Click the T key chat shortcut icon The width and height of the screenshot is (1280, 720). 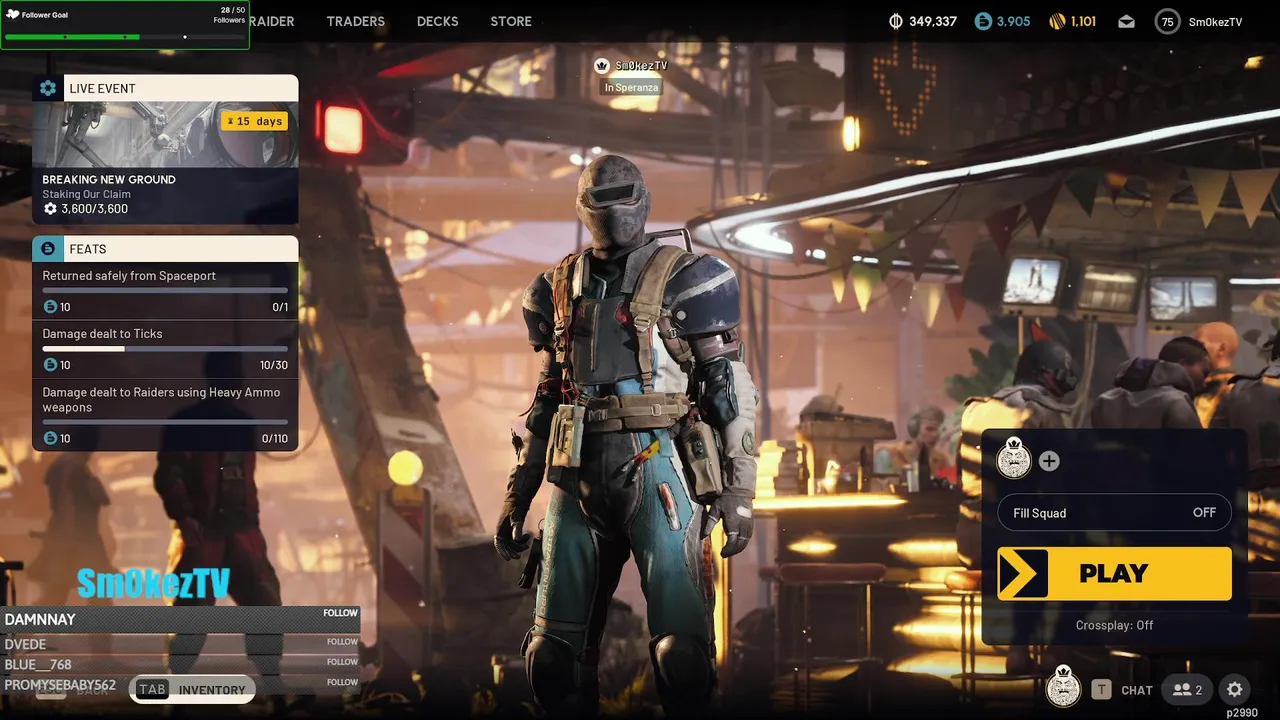(1101, 689)
